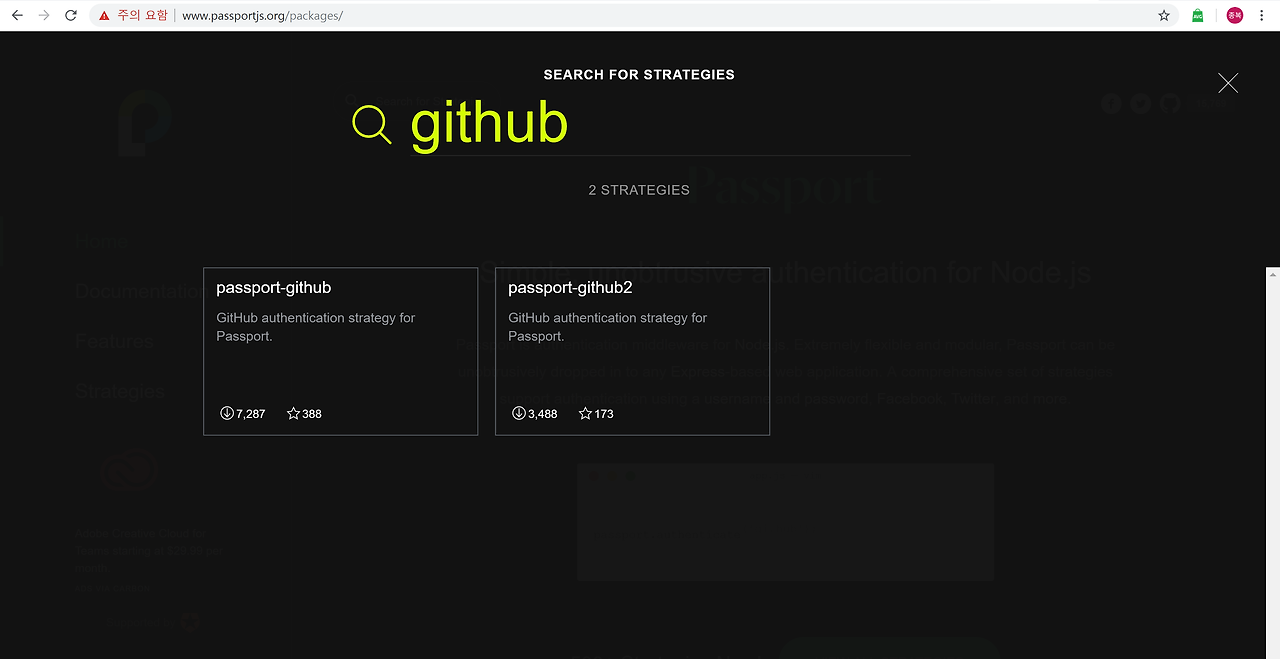1280x659 pixels.
Task: Open the passport-github strategy card
Action: tap(340, 351)
